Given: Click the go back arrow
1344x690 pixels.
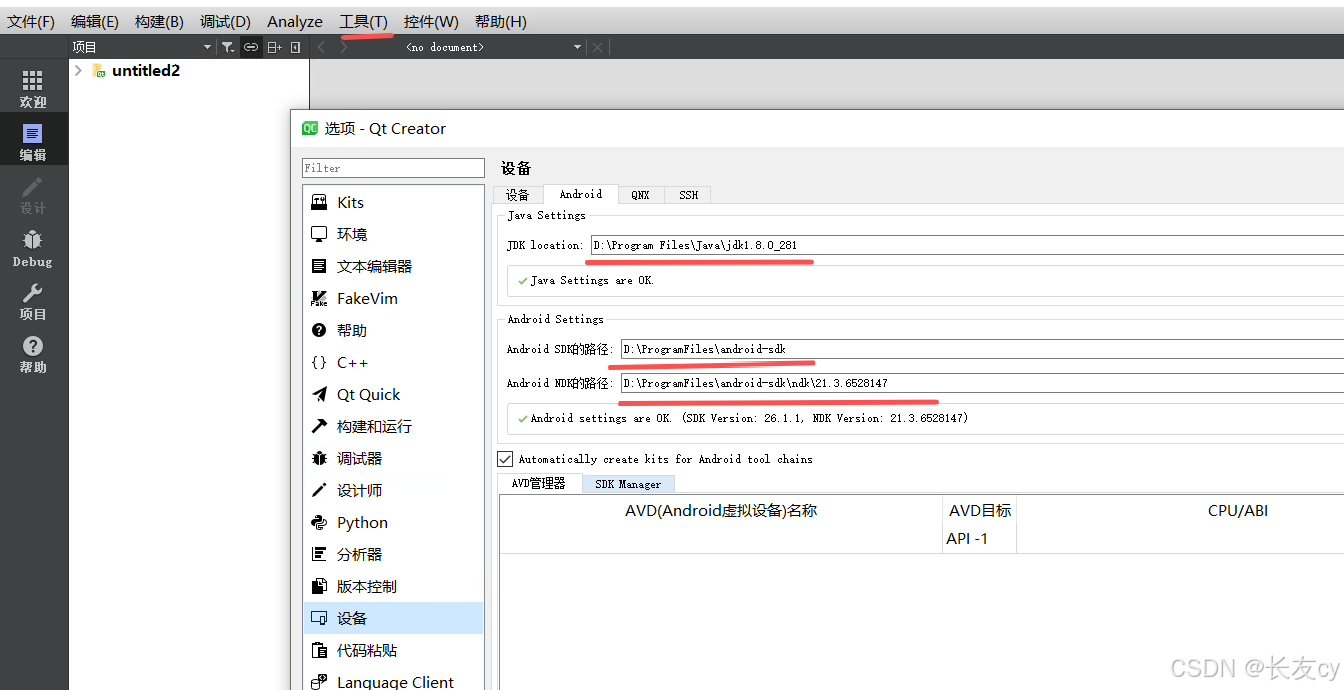Looking at the screenshot, I should point(321,47).
